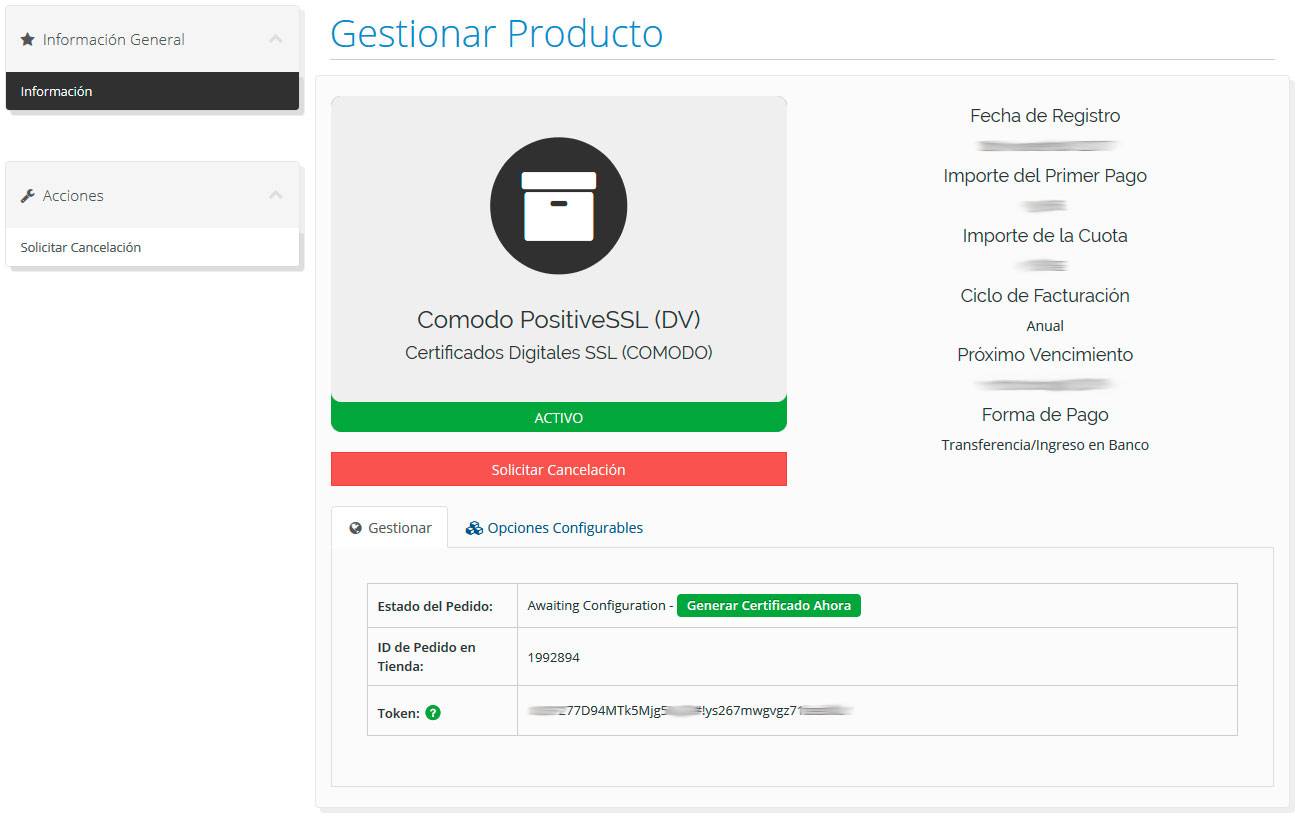Open the Gestionar tab
The width and height of the screenshot is (1301, 825).
tap(390, 528)
